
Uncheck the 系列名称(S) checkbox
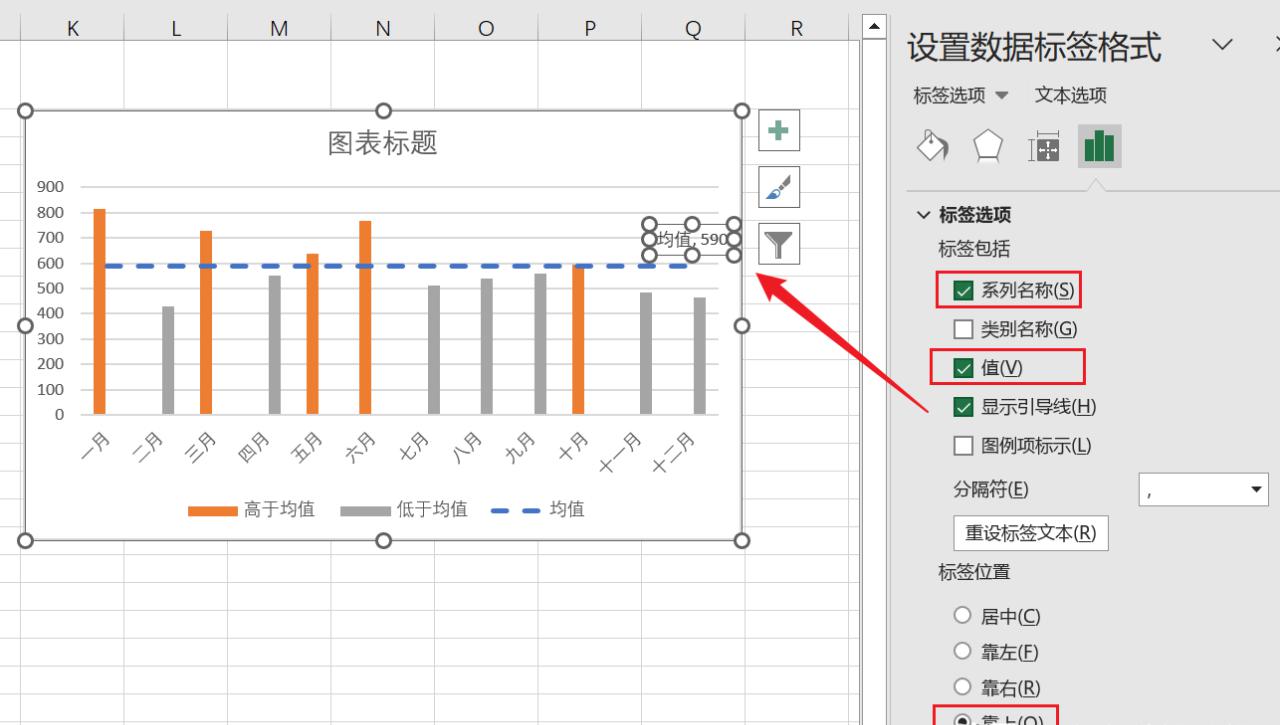coord(964,291)
